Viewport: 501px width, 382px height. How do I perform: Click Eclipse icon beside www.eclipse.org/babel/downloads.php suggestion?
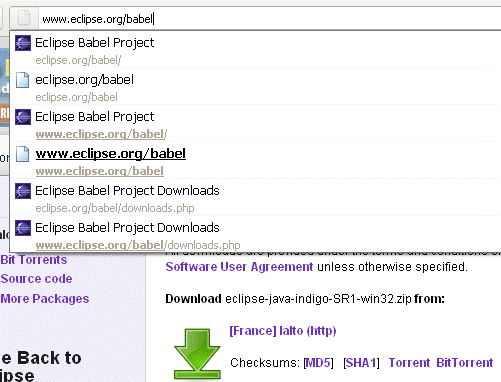23,228
